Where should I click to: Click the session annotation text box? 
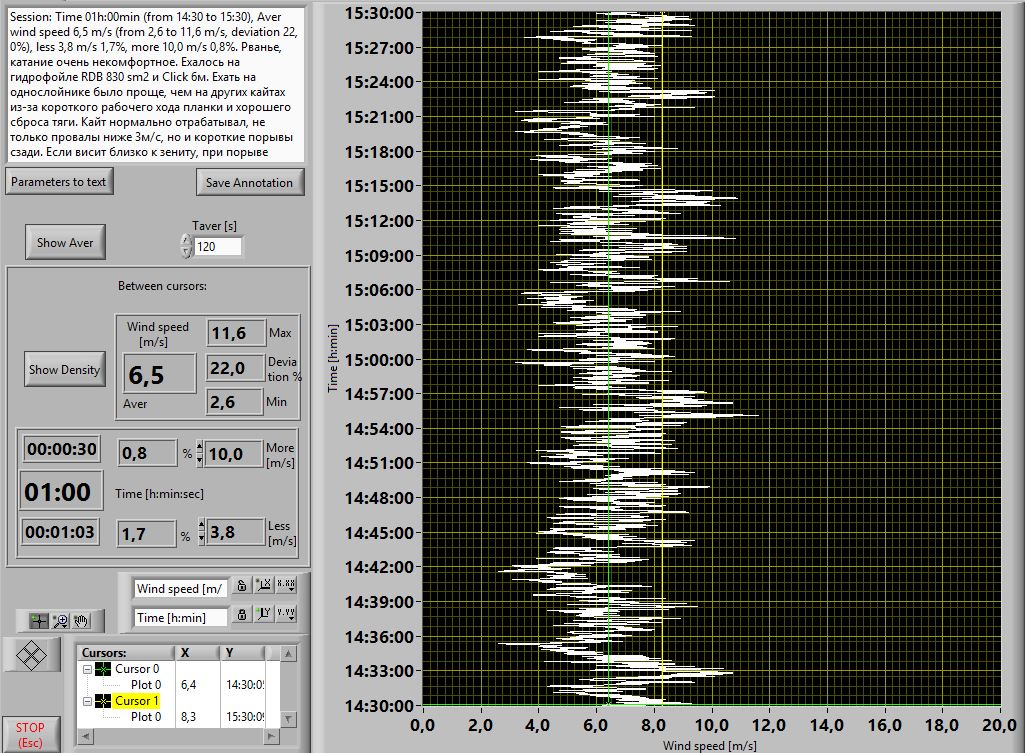[156, 84]
